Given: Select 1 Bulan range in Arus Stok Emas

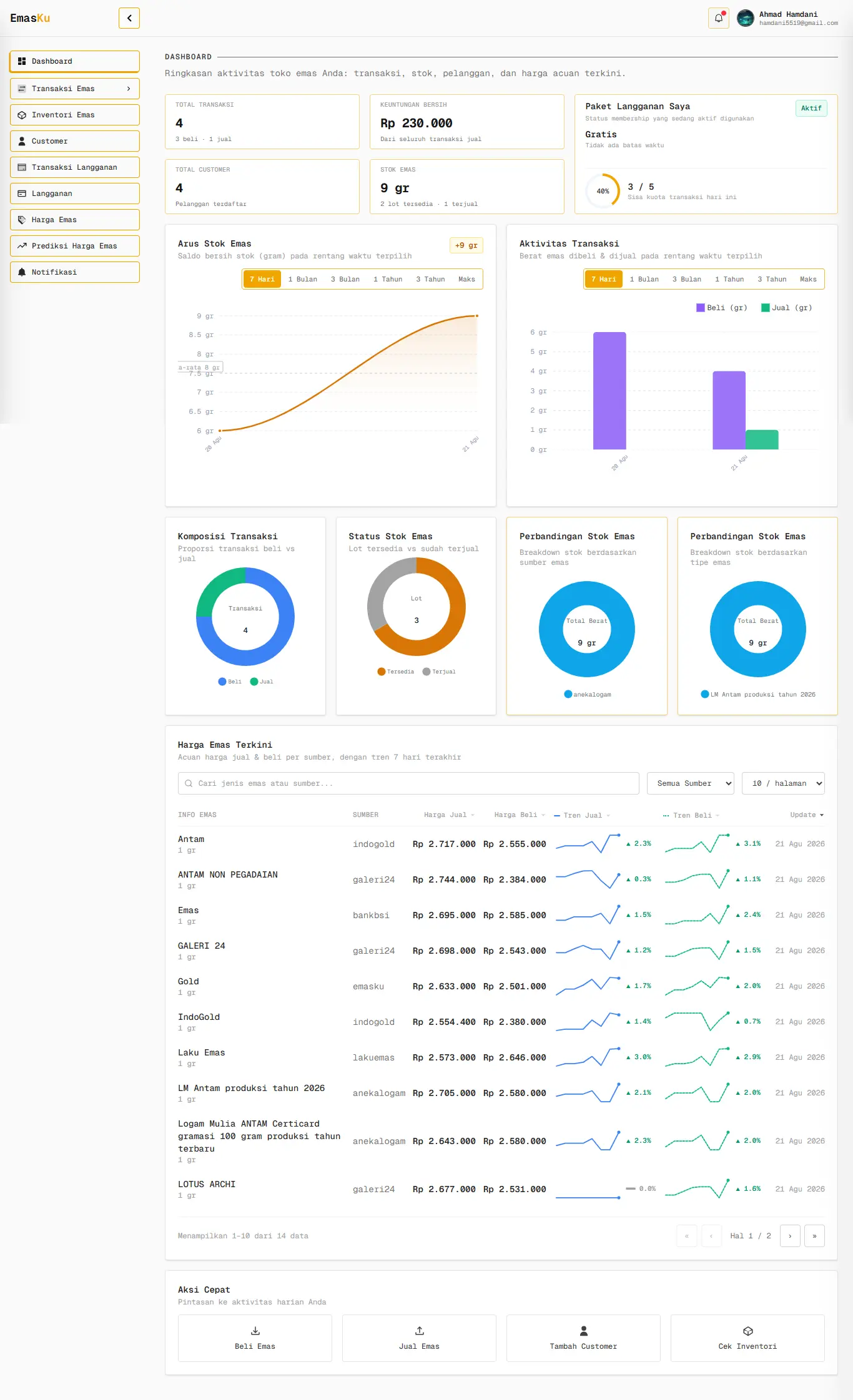Looking at the screenshot, I should [303, 279].
